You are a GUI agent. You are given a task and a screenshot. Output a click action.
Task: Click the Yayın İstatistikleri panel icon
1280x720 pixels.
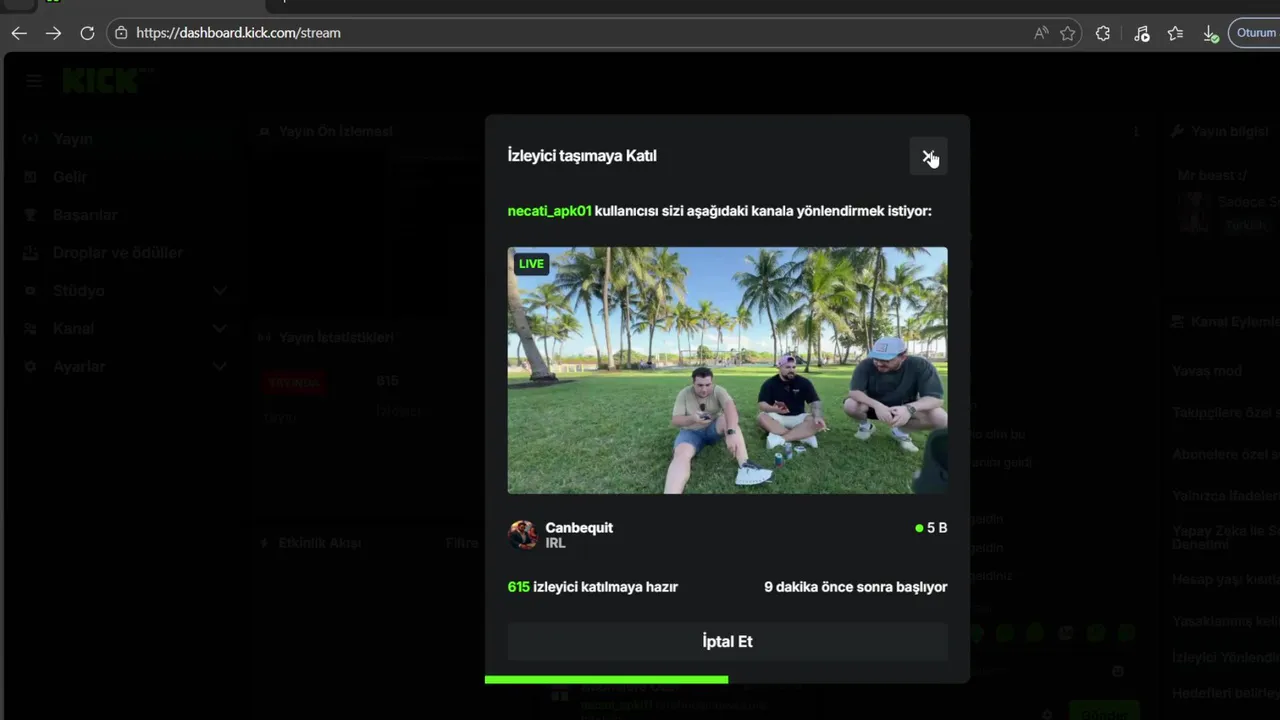coord(264,338)
